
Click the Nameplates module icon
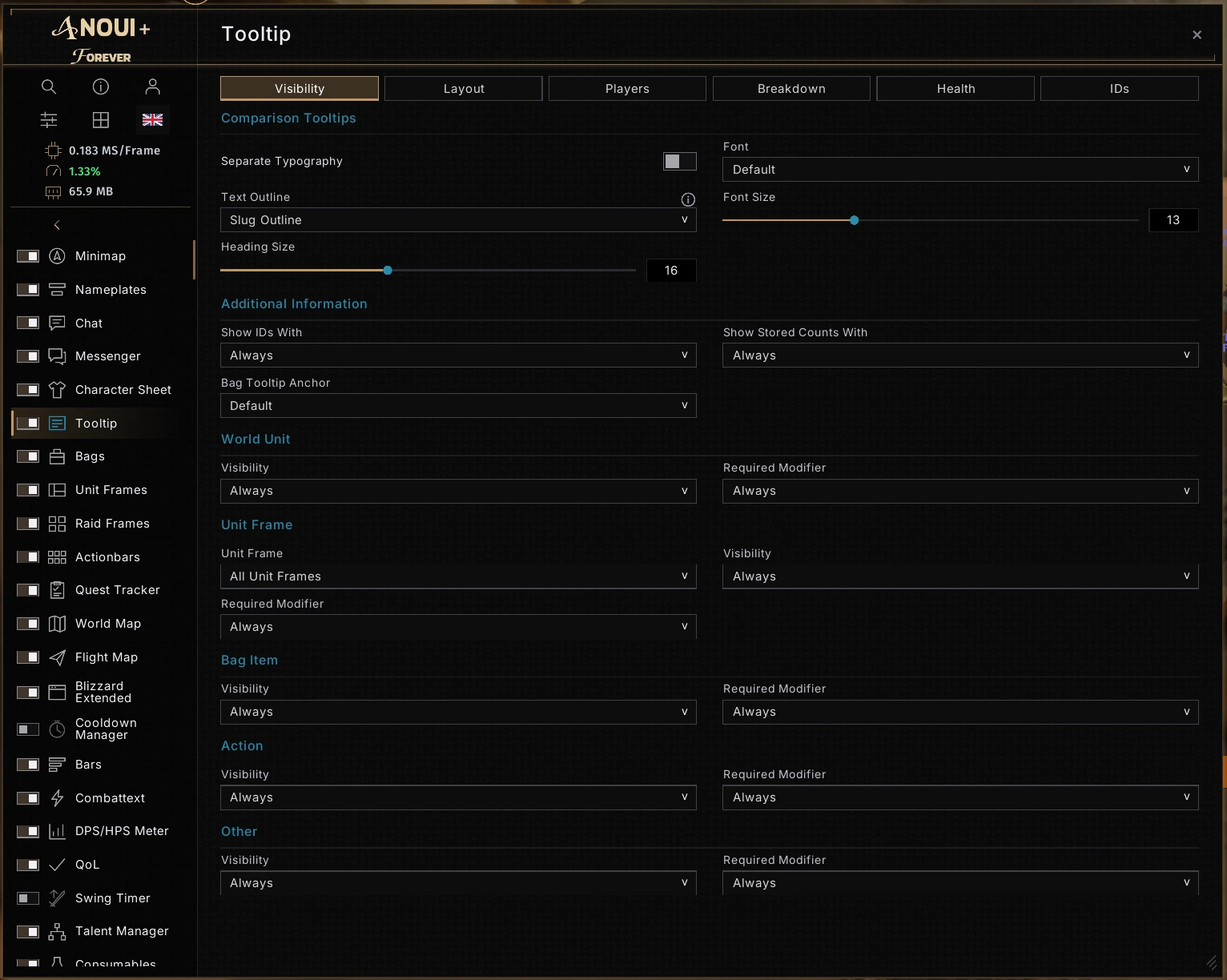(x=57, y=290)
